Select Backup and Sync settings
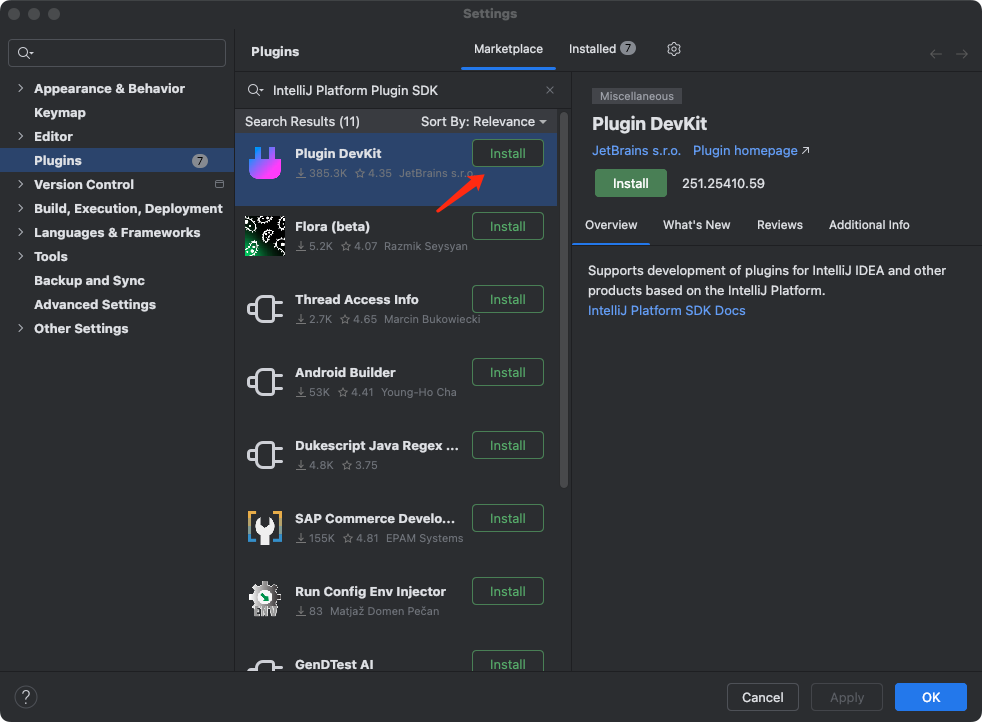Viewport: 982px width, 722px height. 89,281
